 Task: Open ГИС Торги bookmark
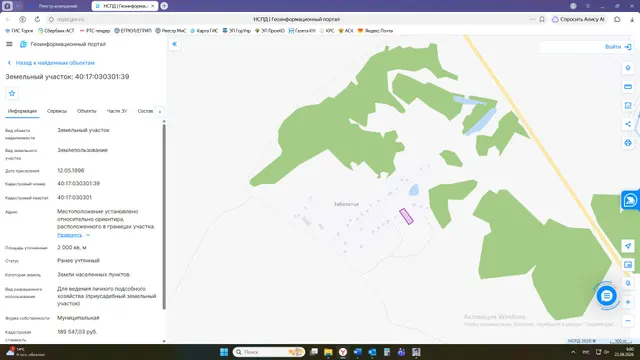point(19,31)
